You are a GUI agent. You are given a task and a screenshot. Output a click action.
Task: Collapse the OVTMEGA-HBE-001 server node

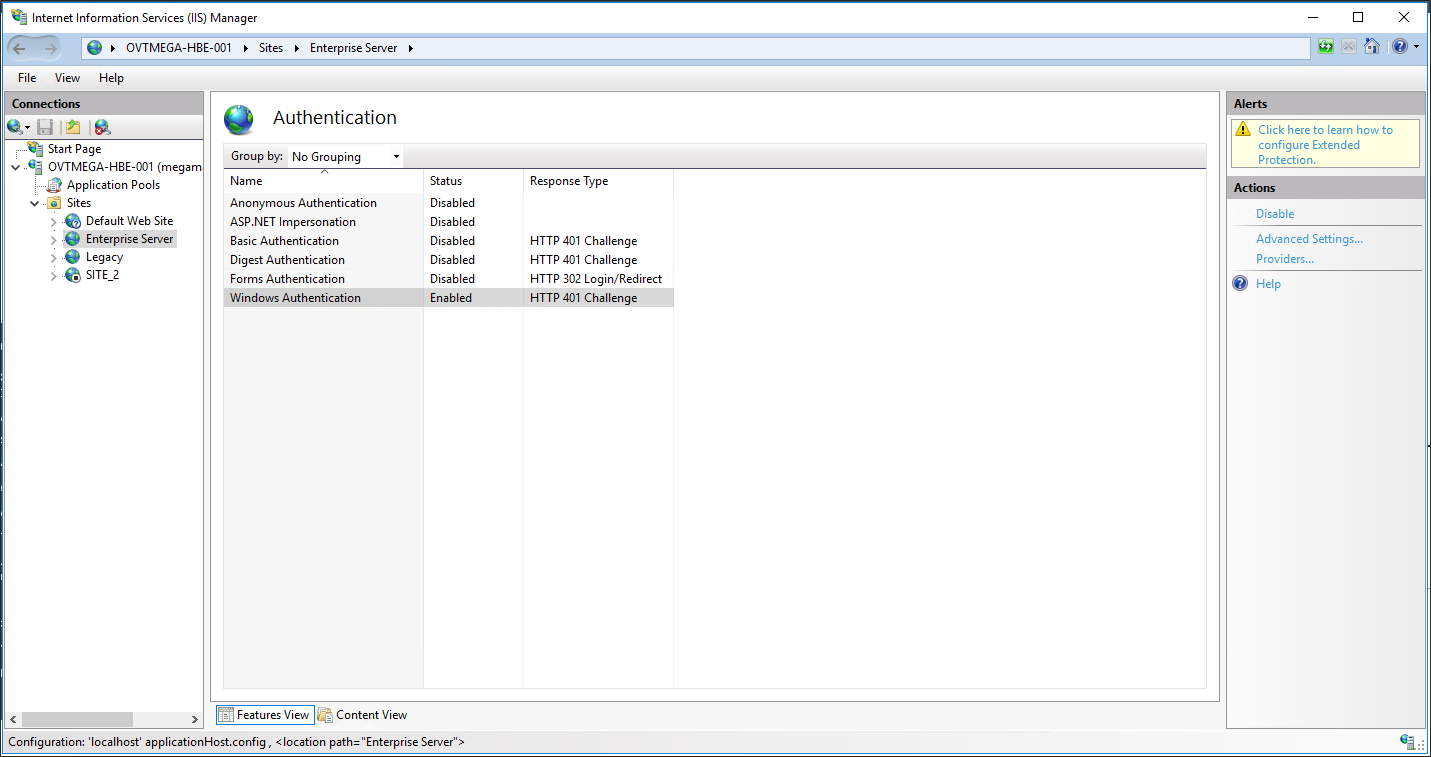(15, 167)
